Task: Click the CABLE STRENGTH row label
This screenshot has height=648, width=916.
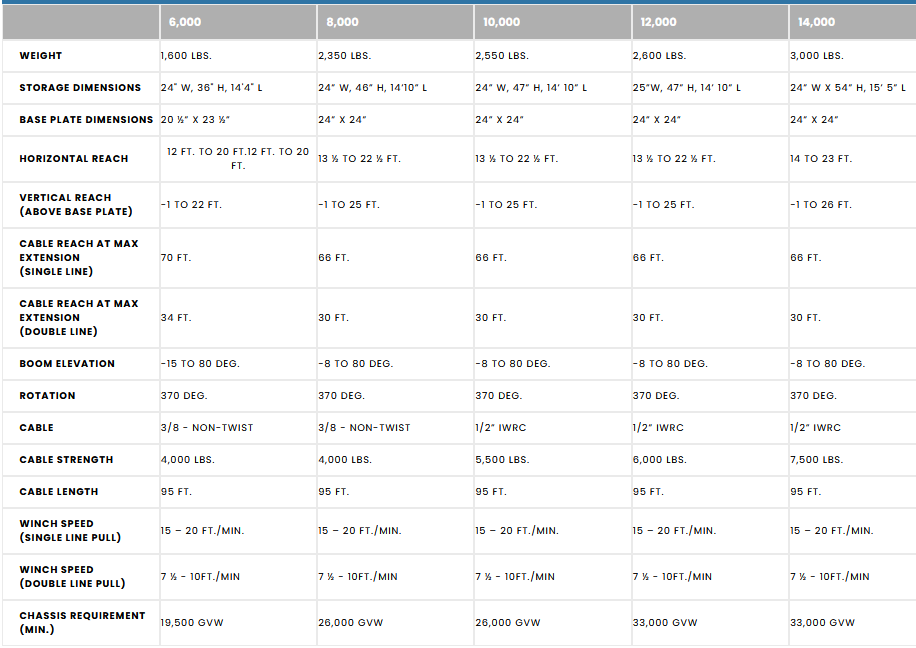Action: pyautogui.click(x=66, y=460)
